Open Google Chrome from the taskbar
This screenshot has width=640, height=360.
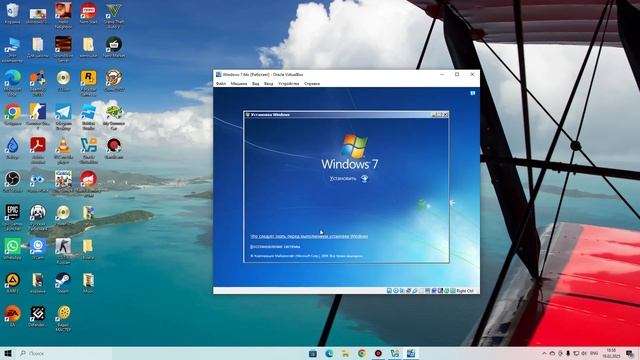pos(362,353)
